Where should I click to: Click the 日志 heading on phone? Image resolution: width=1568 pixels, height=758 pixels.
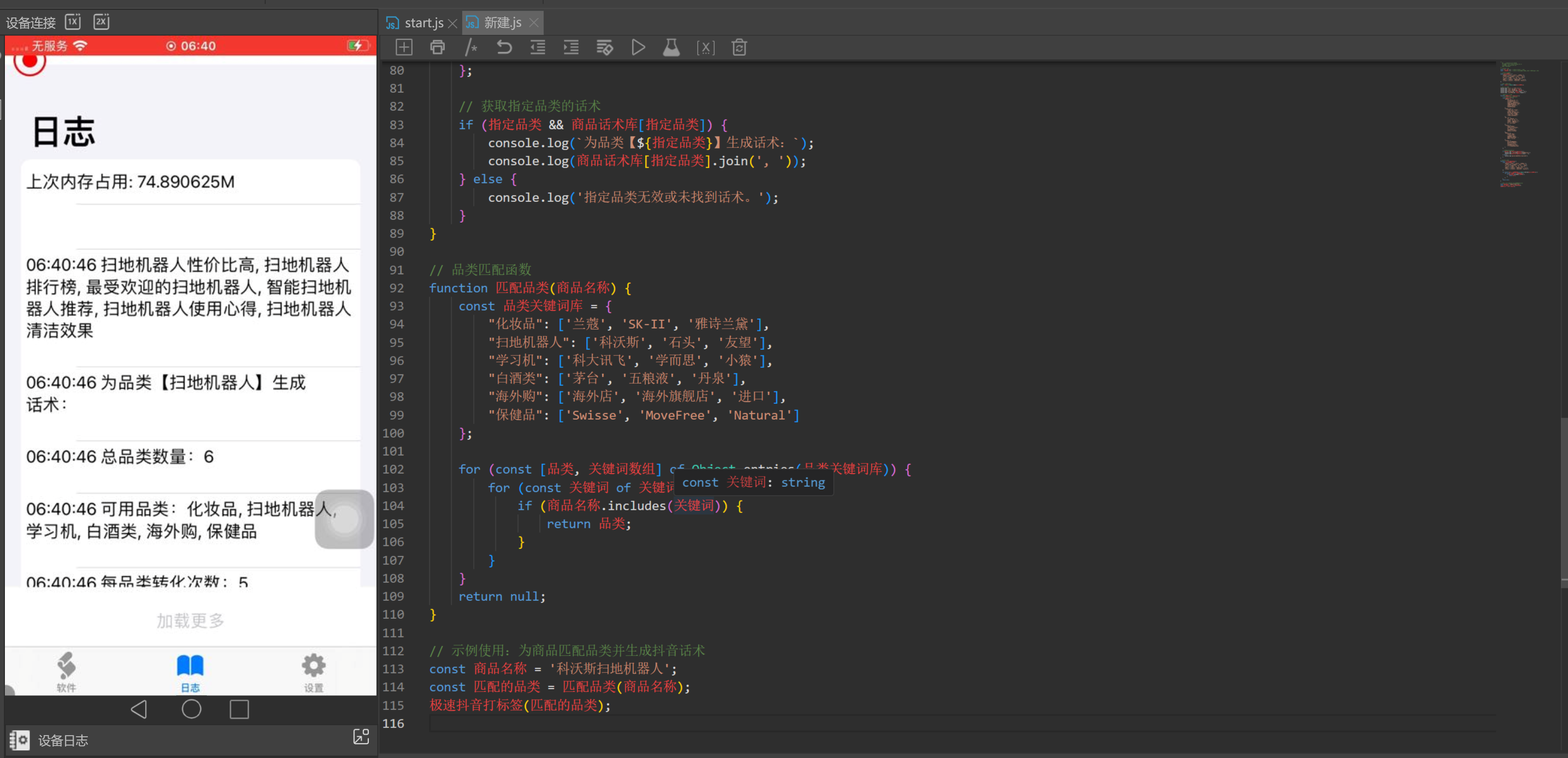point(63,132)
